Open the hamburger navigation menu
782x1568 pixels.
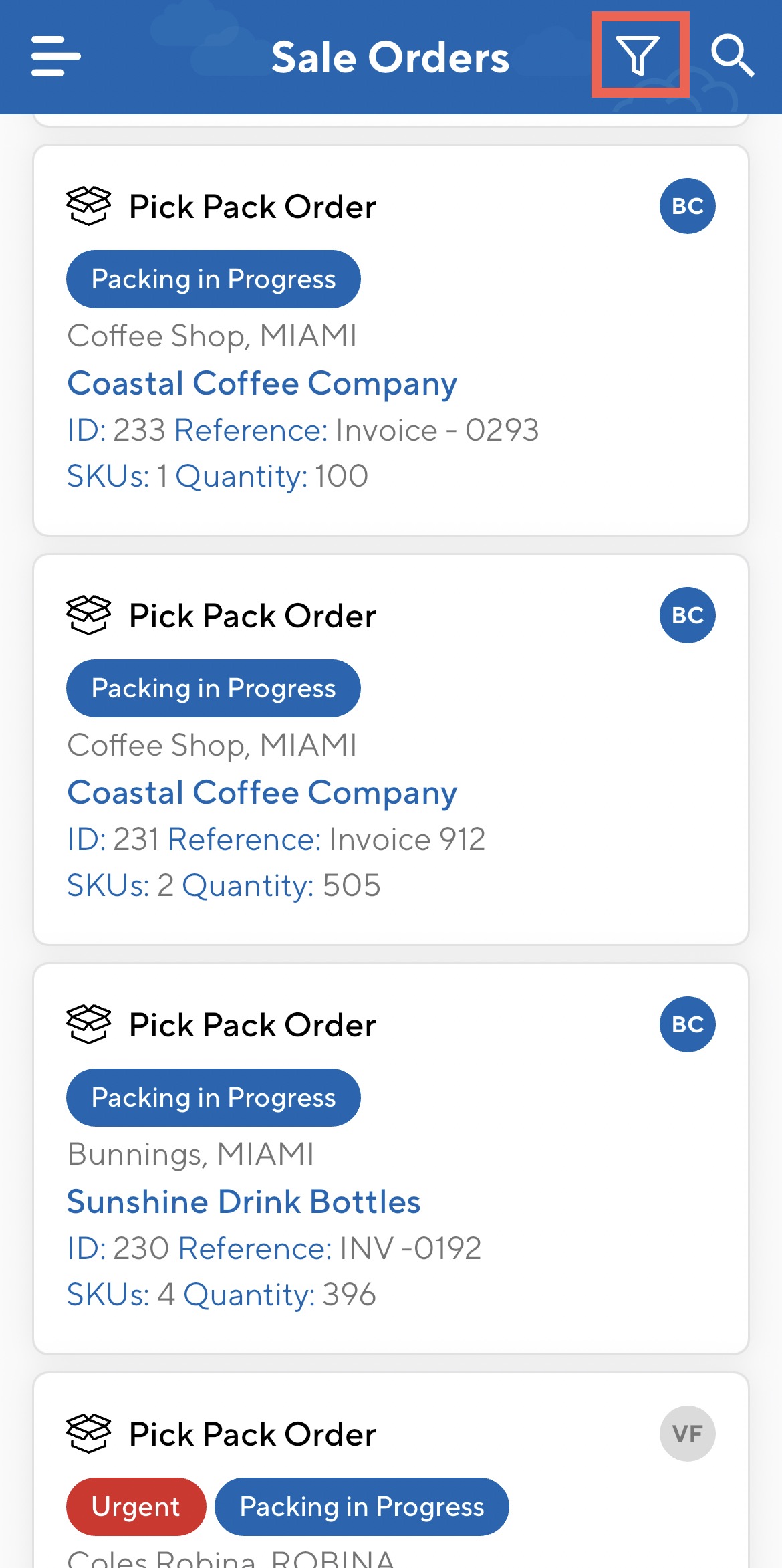click(55, 57)
